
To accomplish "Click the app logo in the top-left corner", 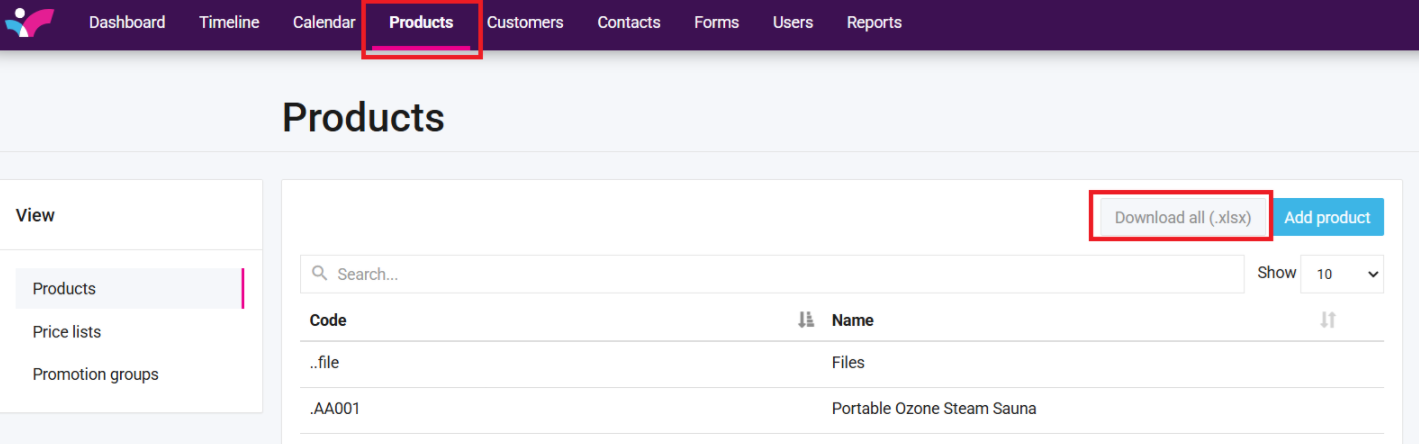I will pyautogui.click(x=29, y=21).
